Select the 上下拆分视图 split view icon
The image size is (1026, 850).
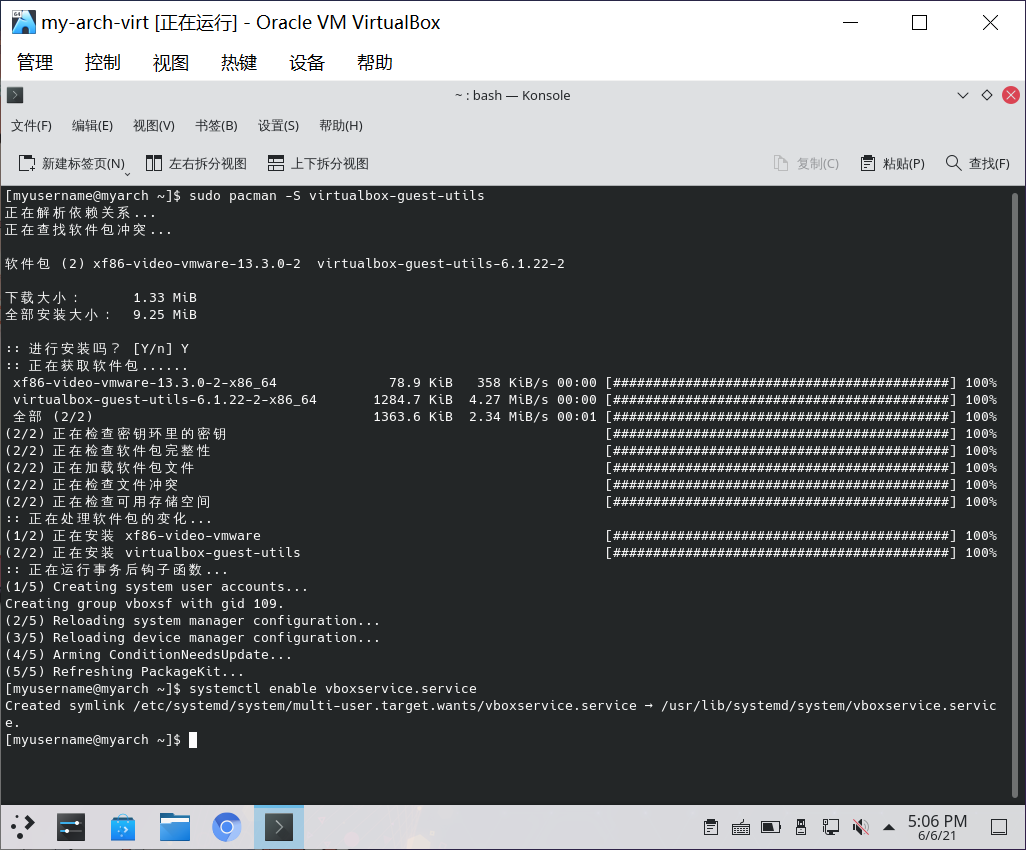[x=277, y=163]
